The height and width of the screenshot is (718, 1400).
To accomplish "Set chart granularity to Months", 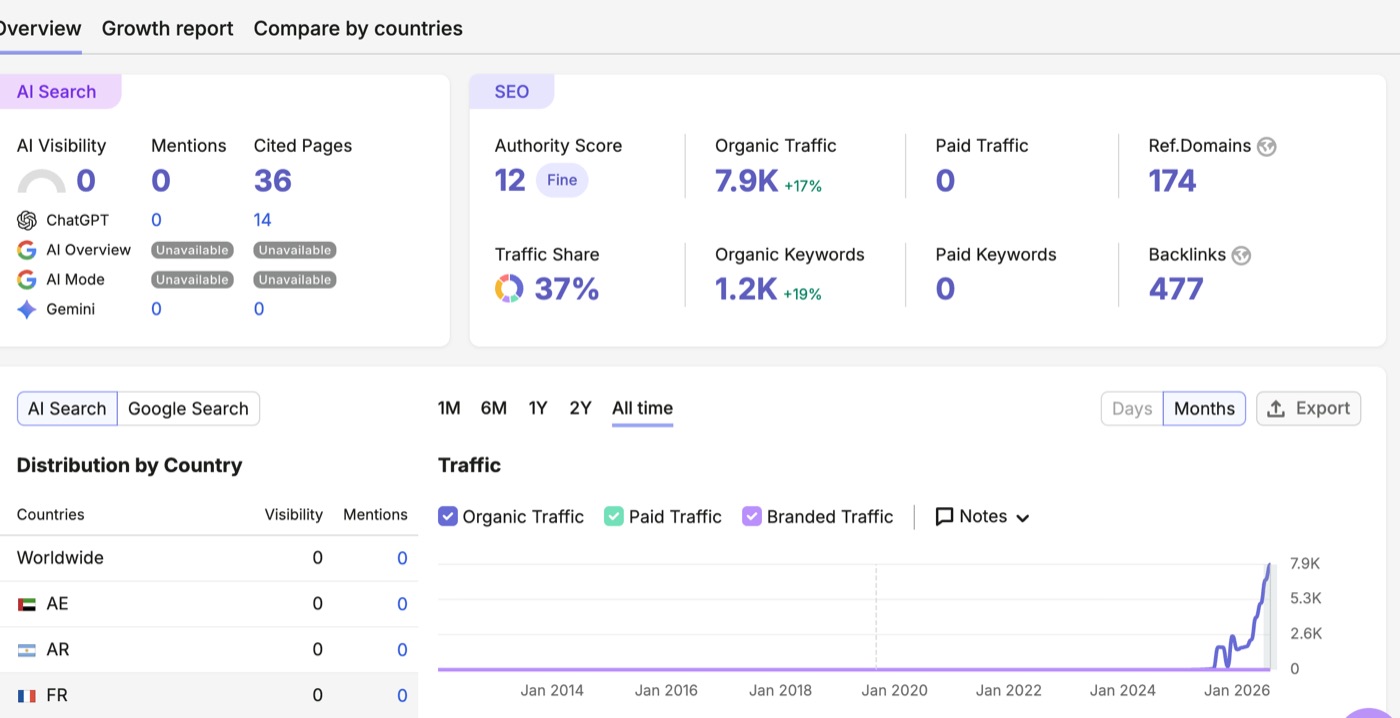I will click(1204, 408).
